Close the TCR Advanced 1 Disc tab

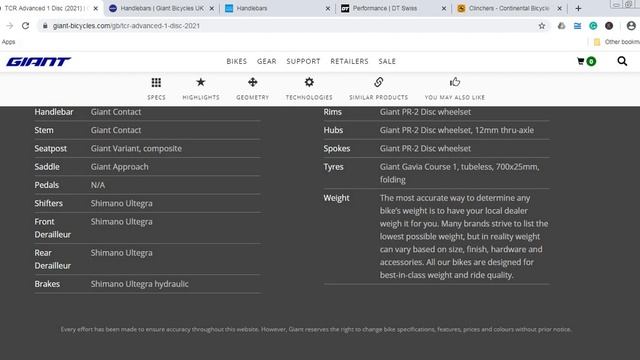click(96, 8)
